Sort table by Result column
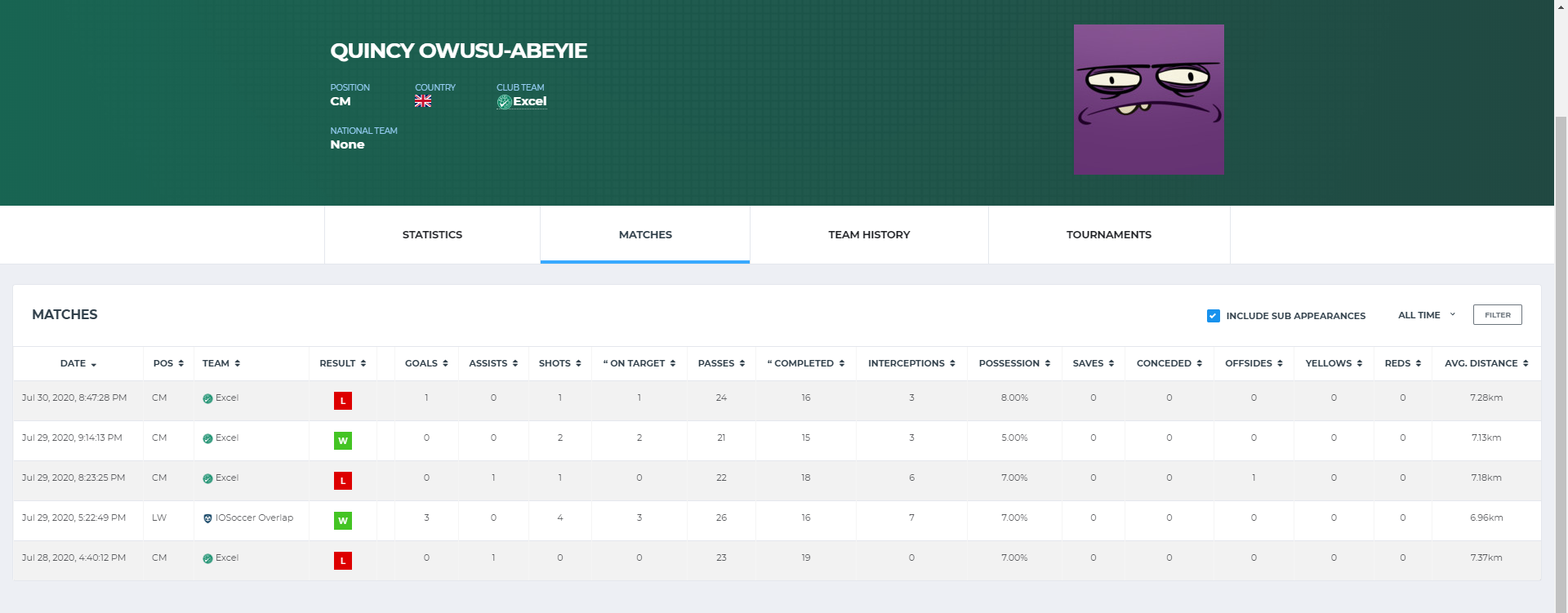This screenshot has width=1568, height=613. coord(343,363)
